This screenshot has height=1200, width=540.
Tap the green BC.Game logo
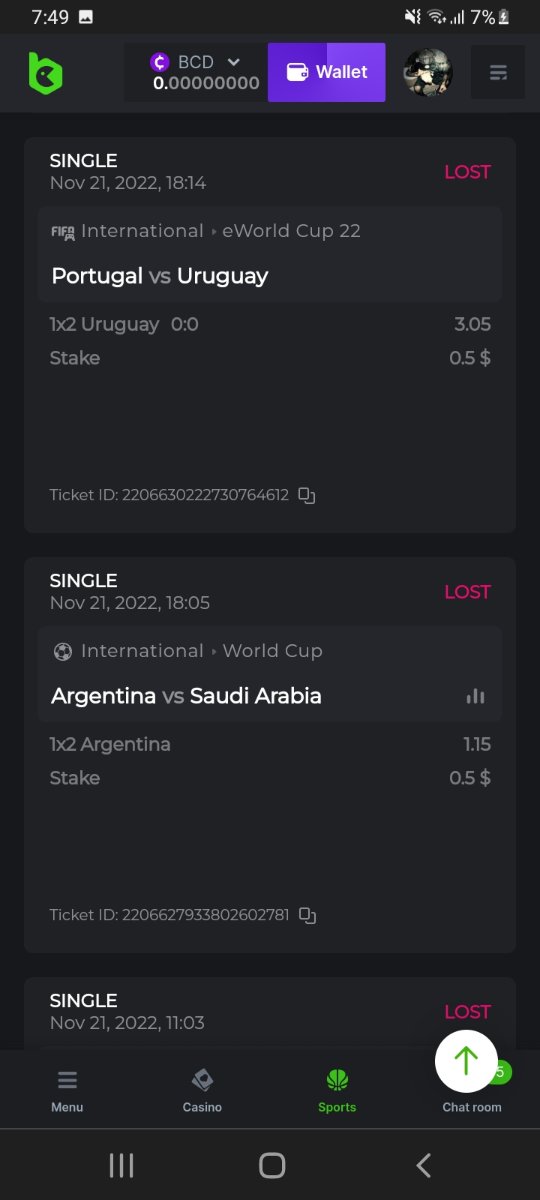pyautogui.click(x=45, y=73)
